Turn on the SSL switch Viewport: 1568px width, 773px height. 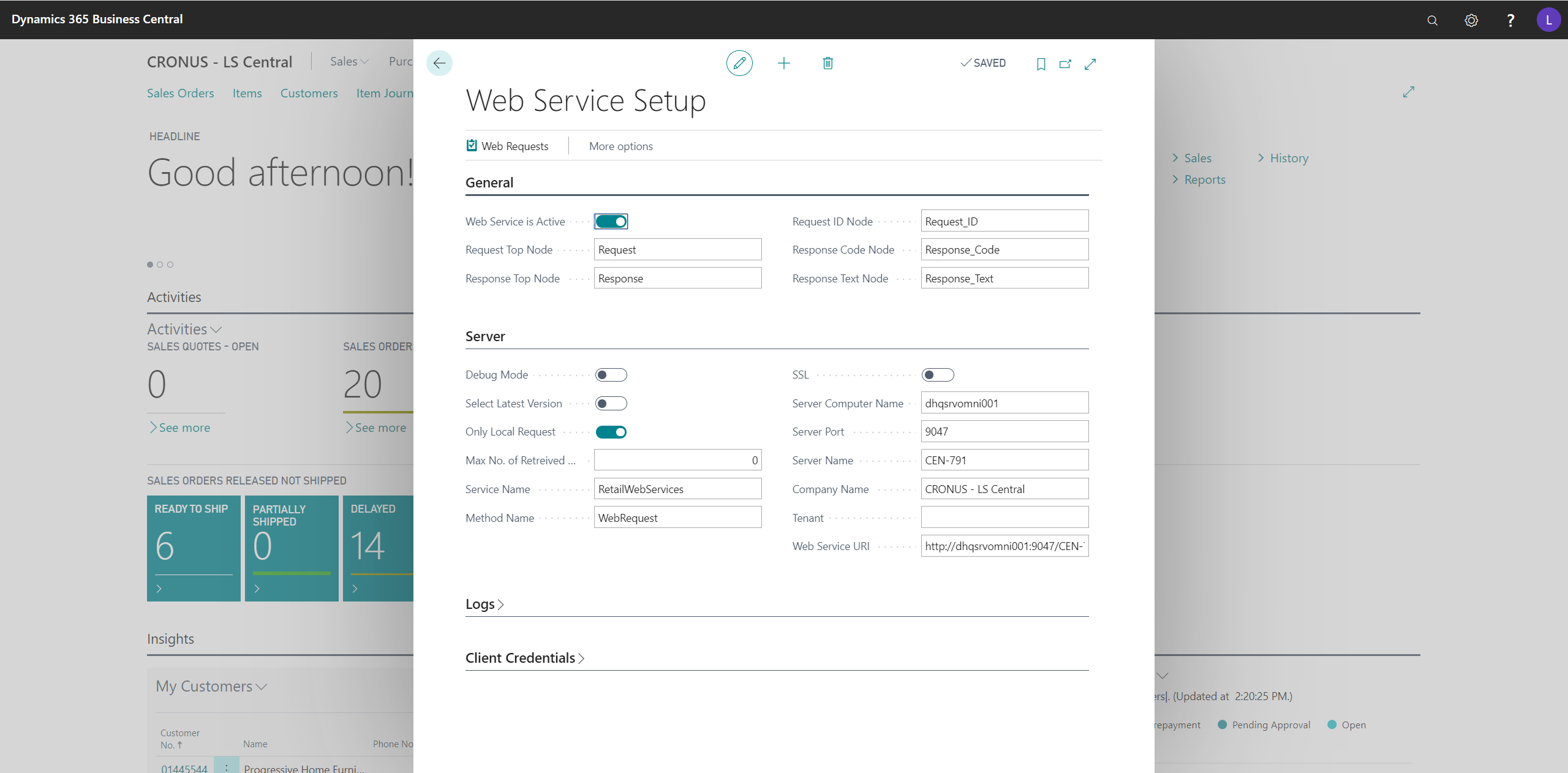click(x=938, y=375)
